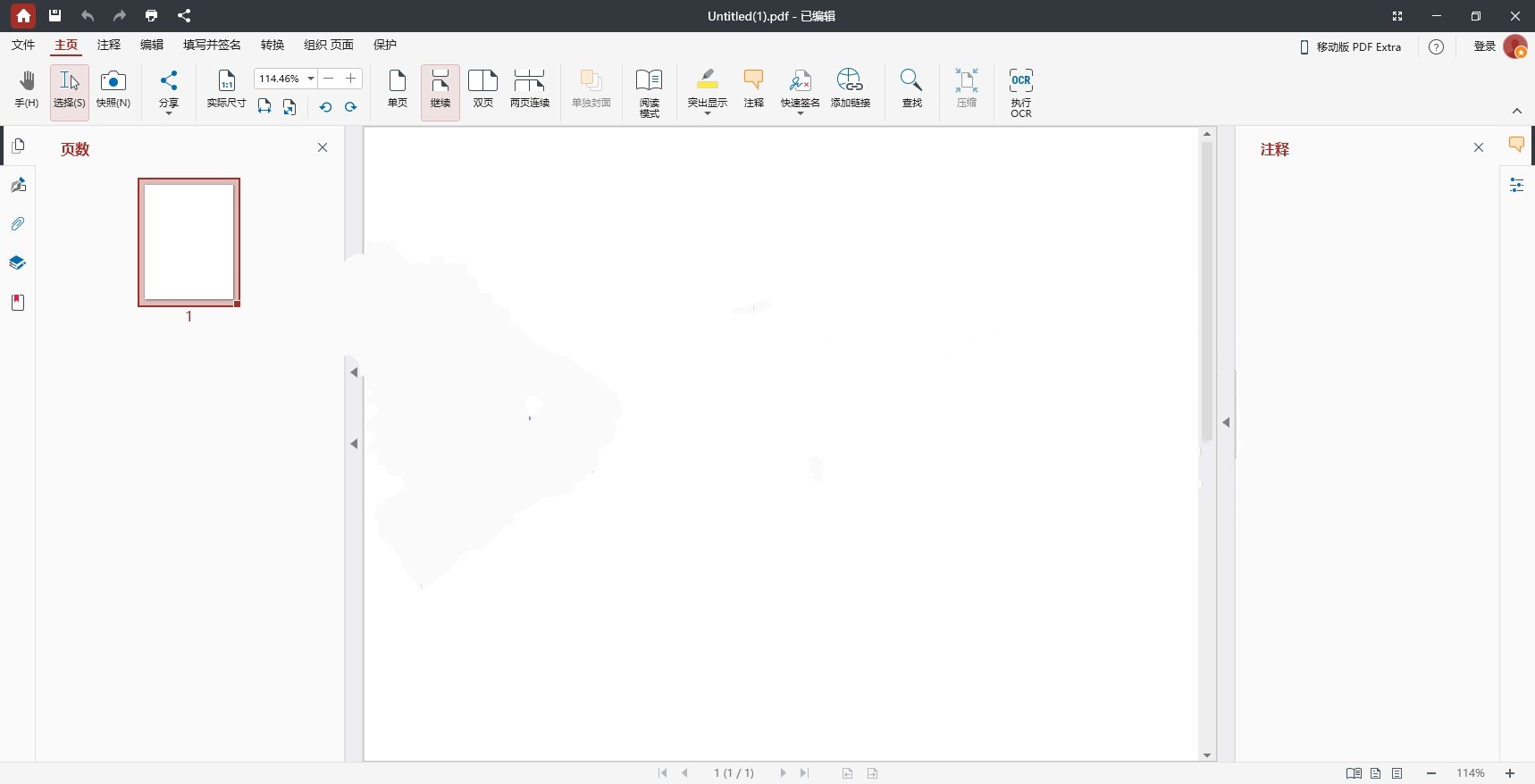This screenshot has height=784, width=1535.
Task: Run 执行 OCR on the document
Action: coord(1021,93)
